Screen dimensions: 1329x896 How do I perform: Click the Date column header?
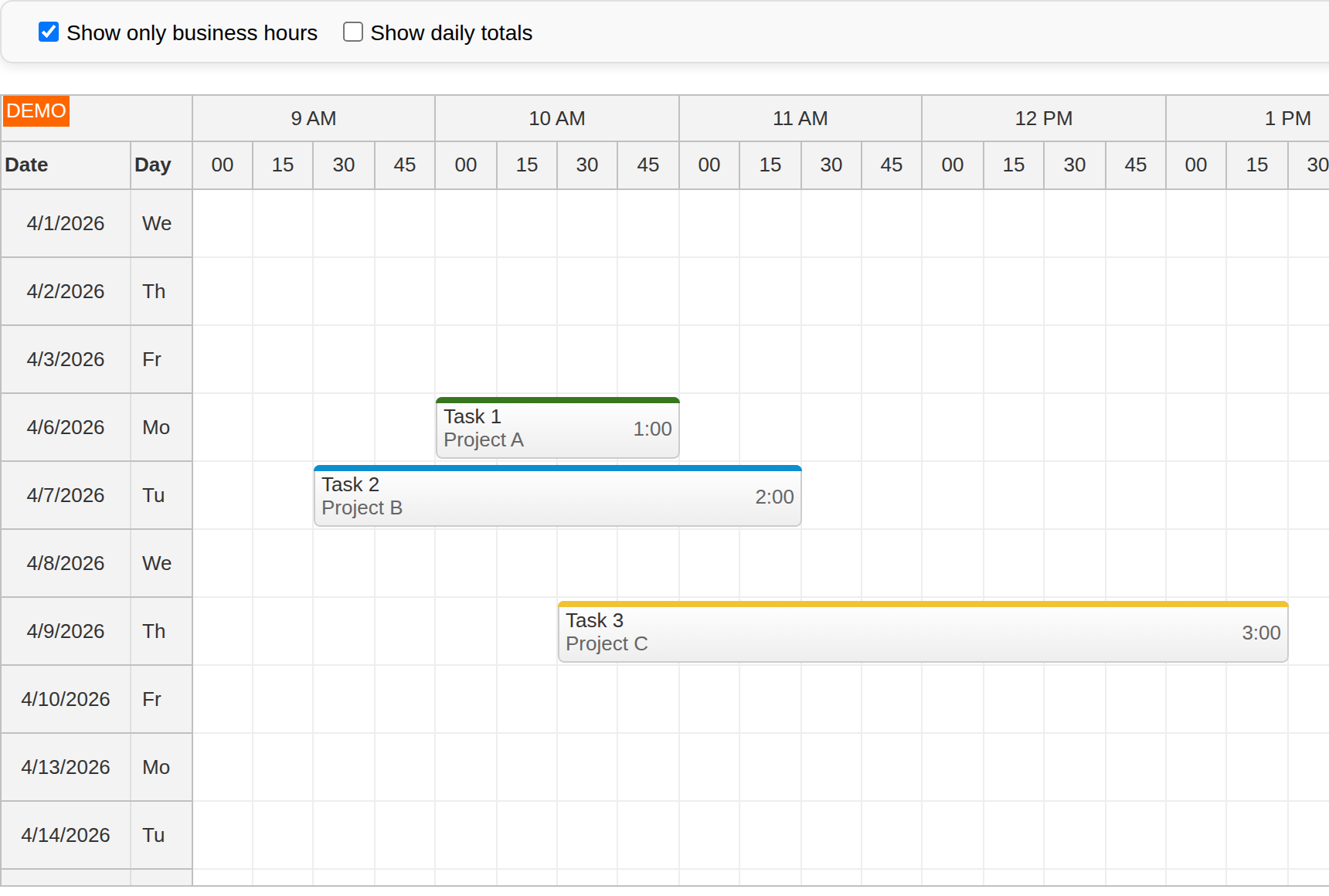tap(27, 165)
